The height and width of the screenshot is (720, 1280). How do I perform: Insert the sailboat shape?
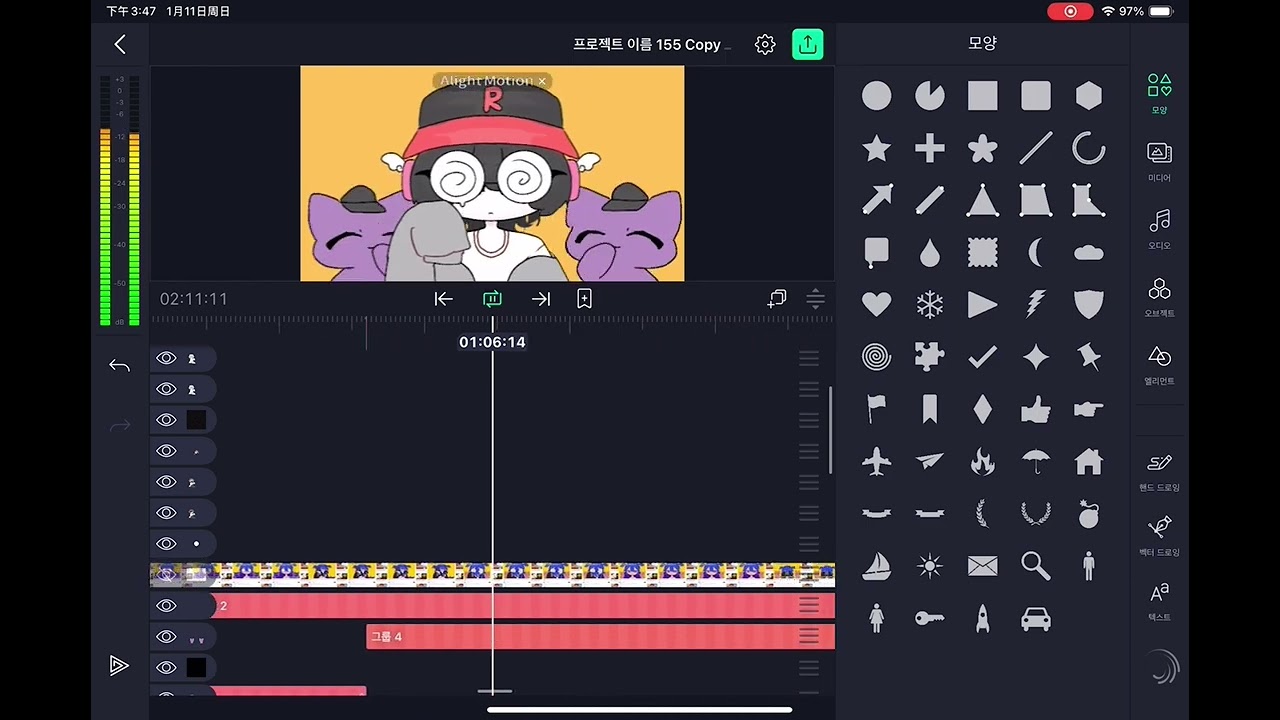tap(876, 565)
